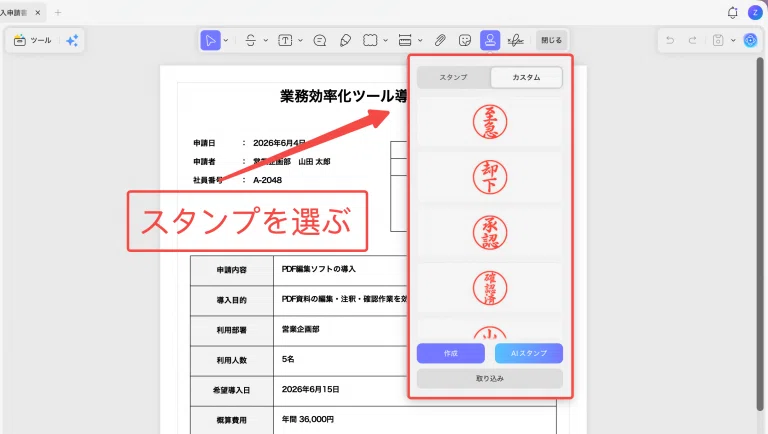Click the 希望導入日 table cell

(x=232, y=390)
